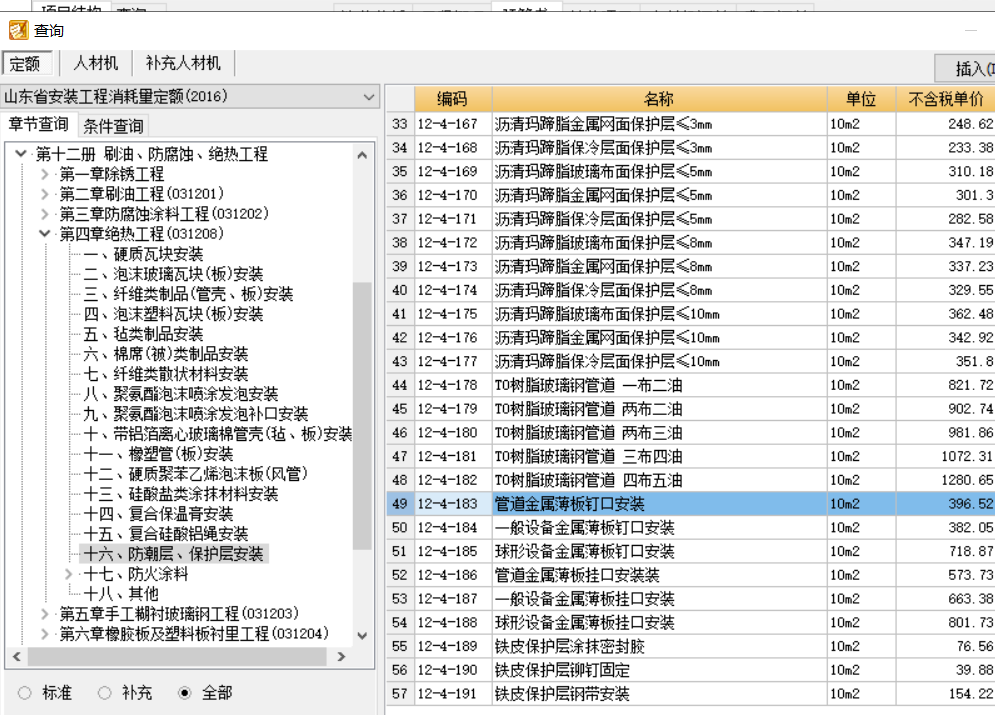Viewport: 995px width, 715px height.
Task: Select tree item 十四、复合保温膏安装
Action: tap(158, 514)
